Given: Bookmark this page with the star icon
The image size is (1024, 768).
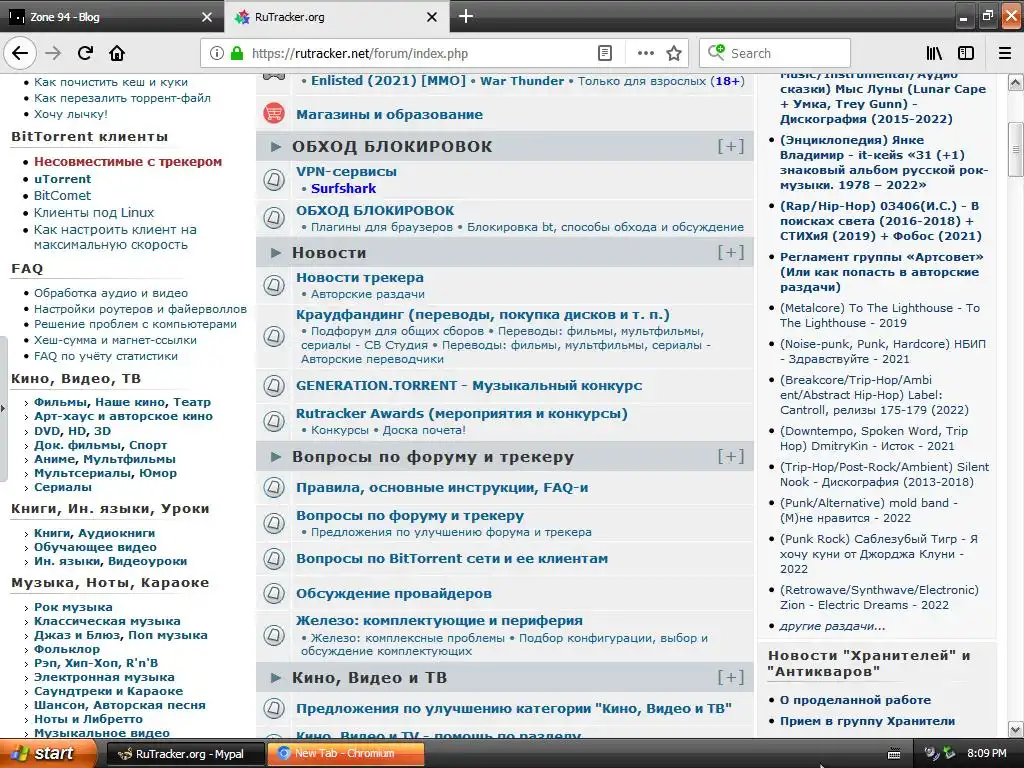Looking at the screenshot, I should click(674, 53).
